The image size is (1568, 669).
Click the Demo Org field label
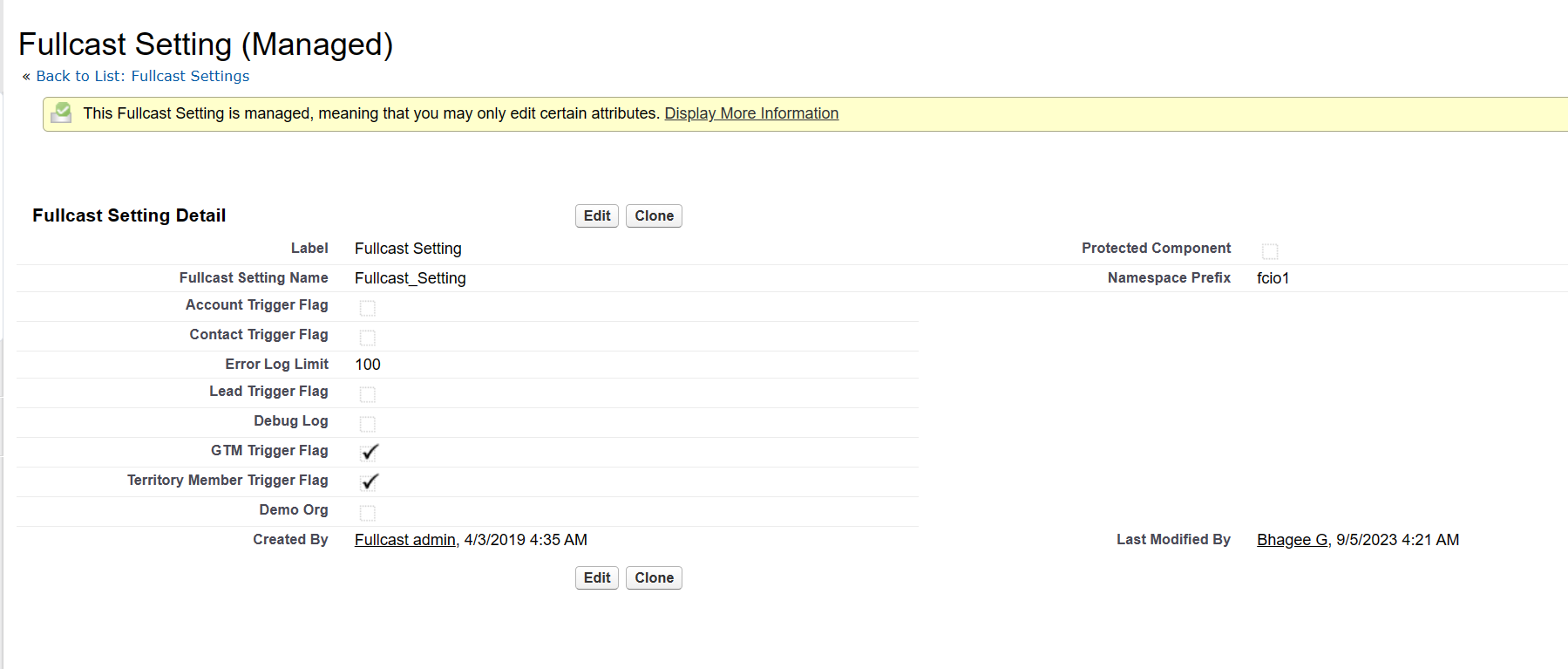294,510
